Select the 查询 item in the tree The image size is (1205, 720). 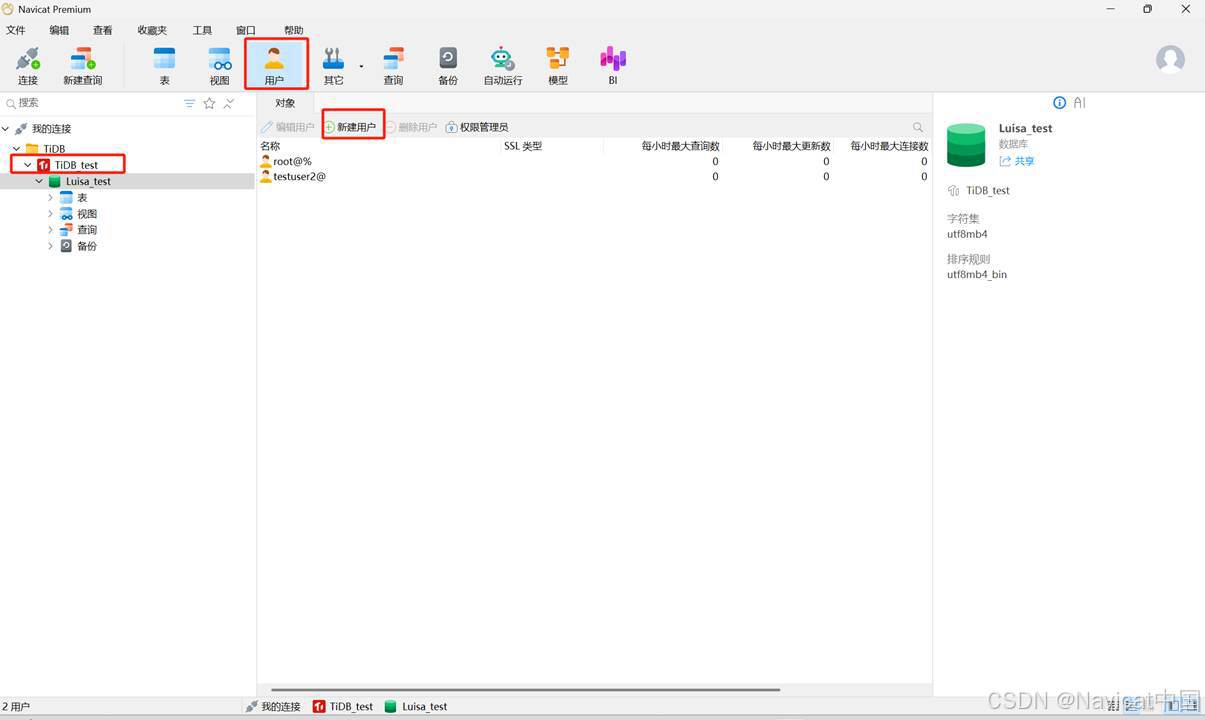[x=87, y=230]
